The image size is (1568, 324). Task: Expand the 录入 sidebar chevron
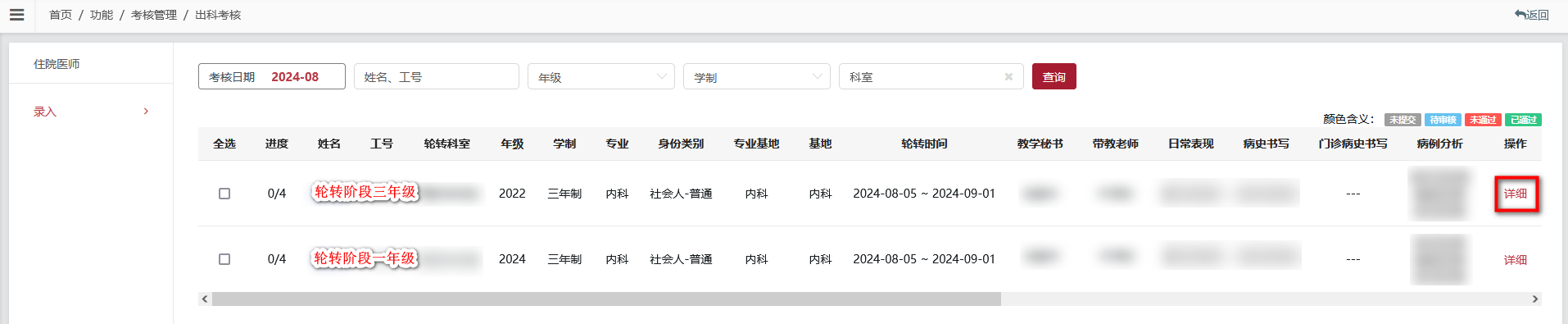coord(146,112)
